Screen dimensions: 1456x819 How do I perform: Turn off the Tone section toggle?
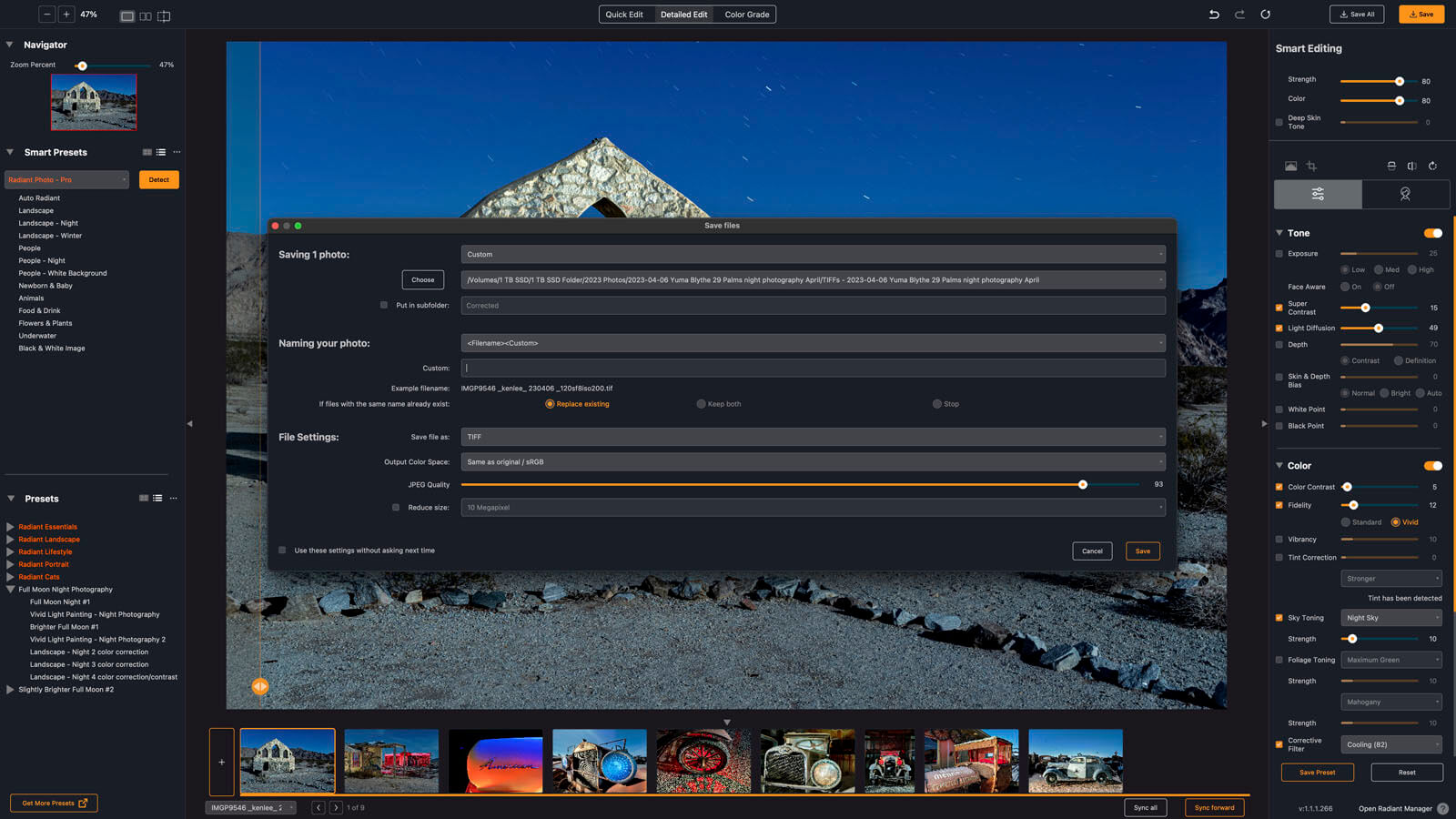1432,233
